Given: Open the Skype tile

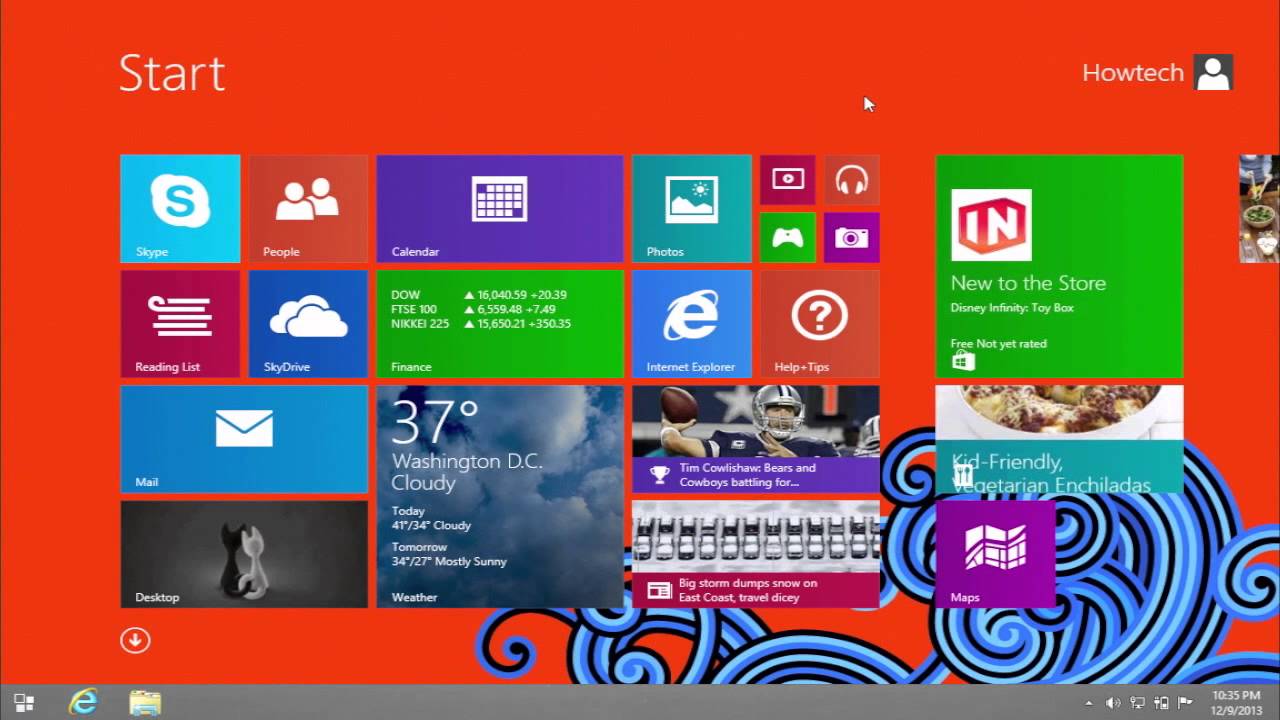Looking at the screenshot, I should tap(180, 208).
